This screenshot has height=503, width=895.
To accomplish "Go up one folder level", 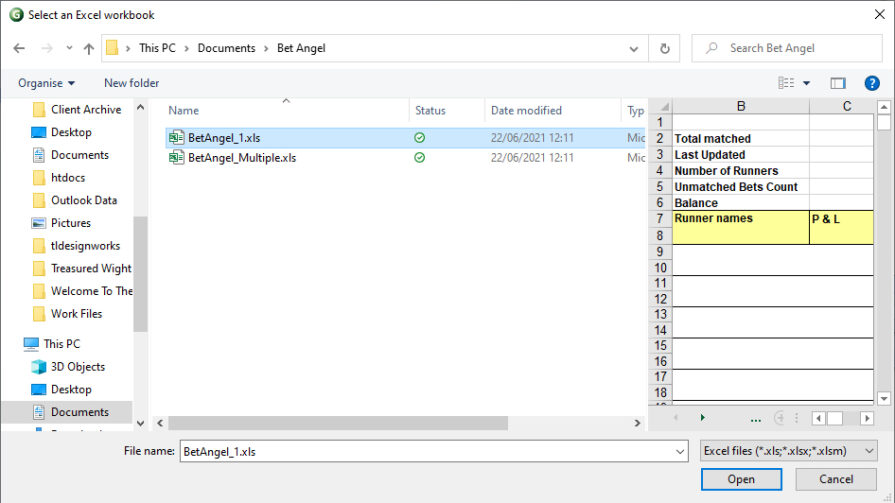I will coord(88,49).
